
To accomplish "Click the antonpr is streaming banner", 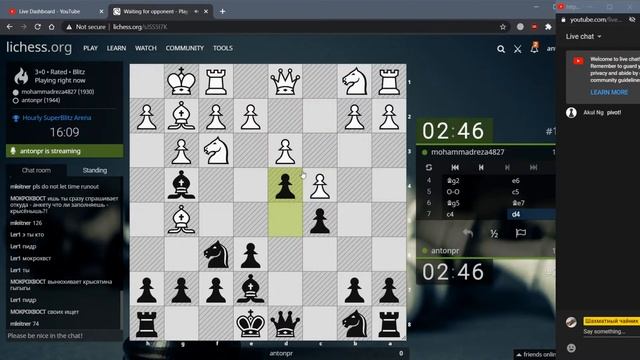I will click(x=64, y=151).
